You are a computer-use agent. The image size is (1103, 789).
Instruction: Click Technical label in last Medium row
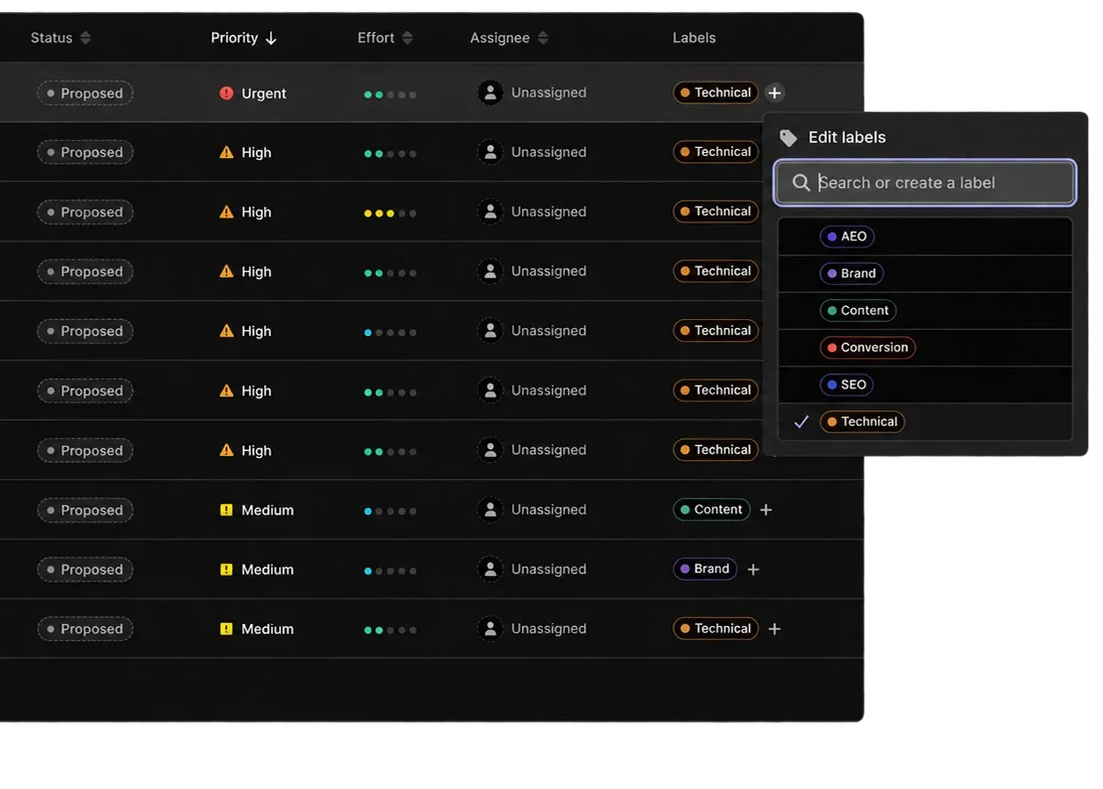pyautogui.click(x=715, y=629)
